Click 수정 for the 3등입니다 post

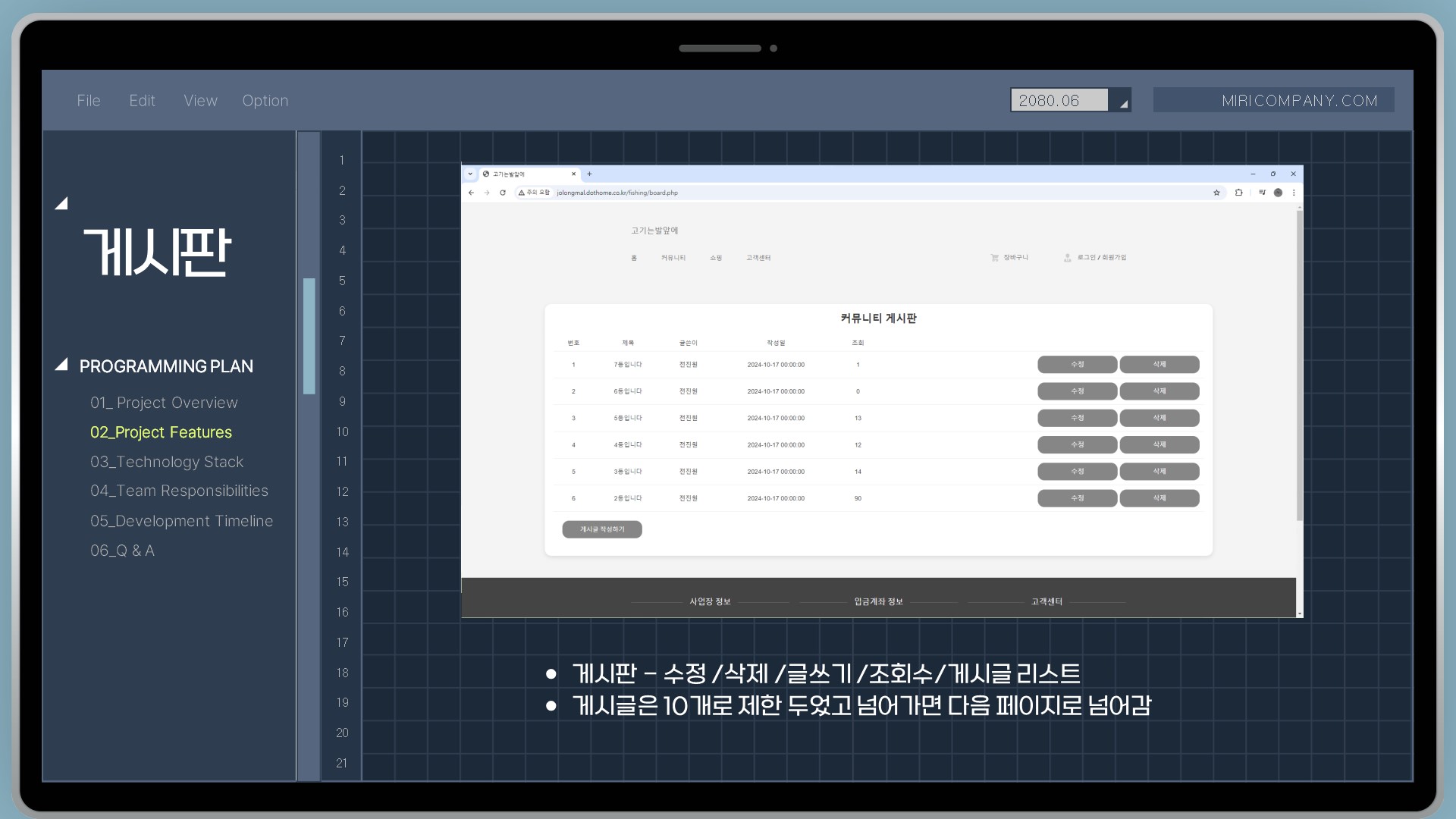[x=1077, y=471]
